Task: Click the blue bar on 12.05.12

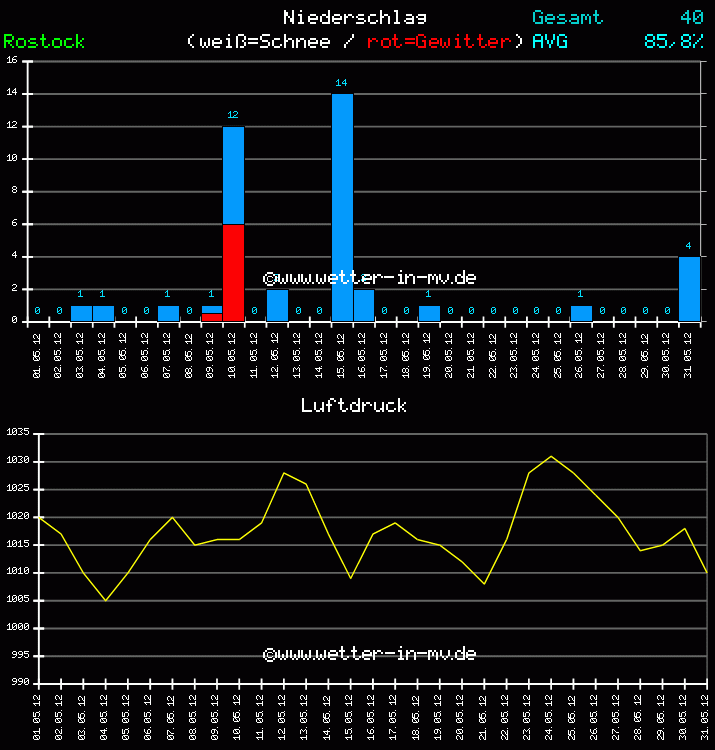Action: (x=277, y=305)
